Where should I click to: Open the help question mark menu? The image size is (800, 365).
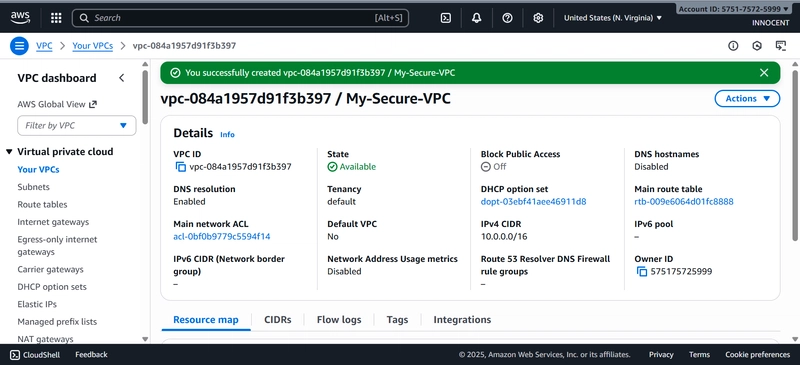(507, 18)
